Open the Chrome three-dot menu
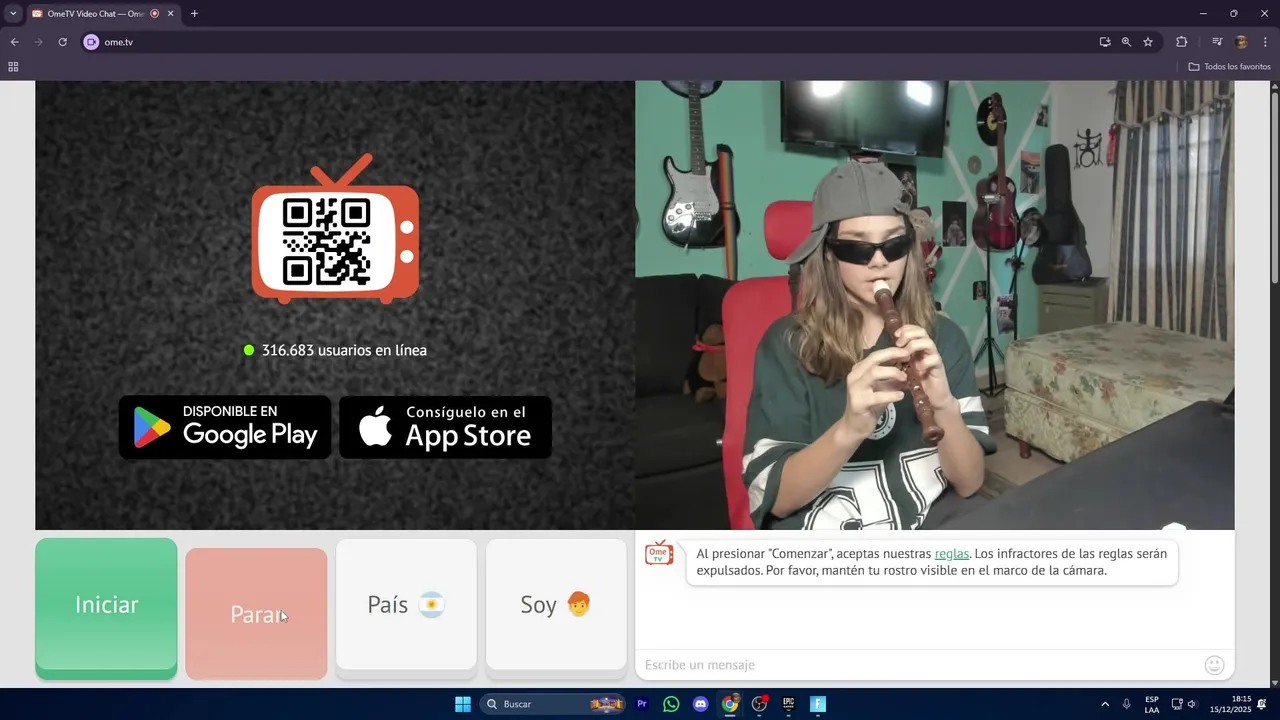The height and width of the screenshot is (720, 1280). (1265, 42)
